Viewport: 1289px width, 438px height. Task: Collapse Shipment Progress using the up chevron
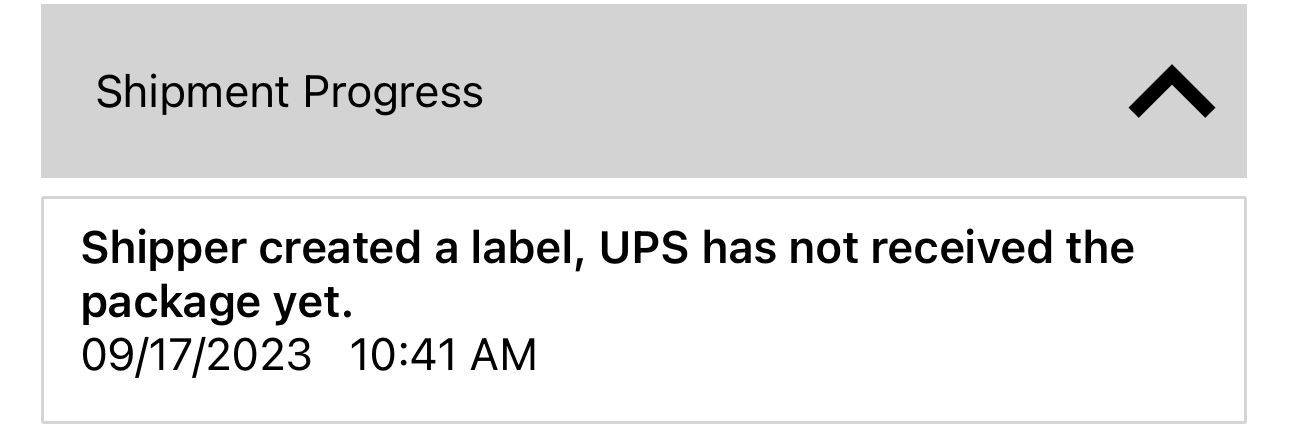pyautogui.click(x=1171, y=92)
